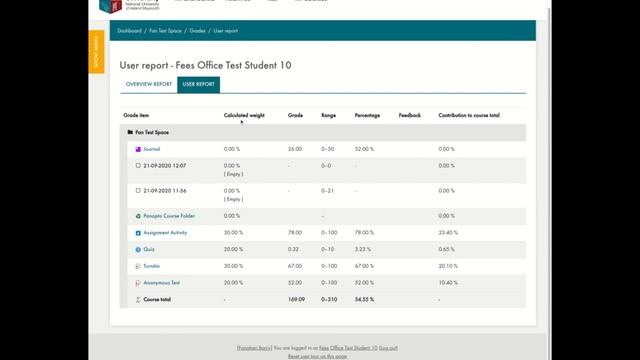Click the Calculated weight column header
640x360 pixels.
(x=244, y=116)
